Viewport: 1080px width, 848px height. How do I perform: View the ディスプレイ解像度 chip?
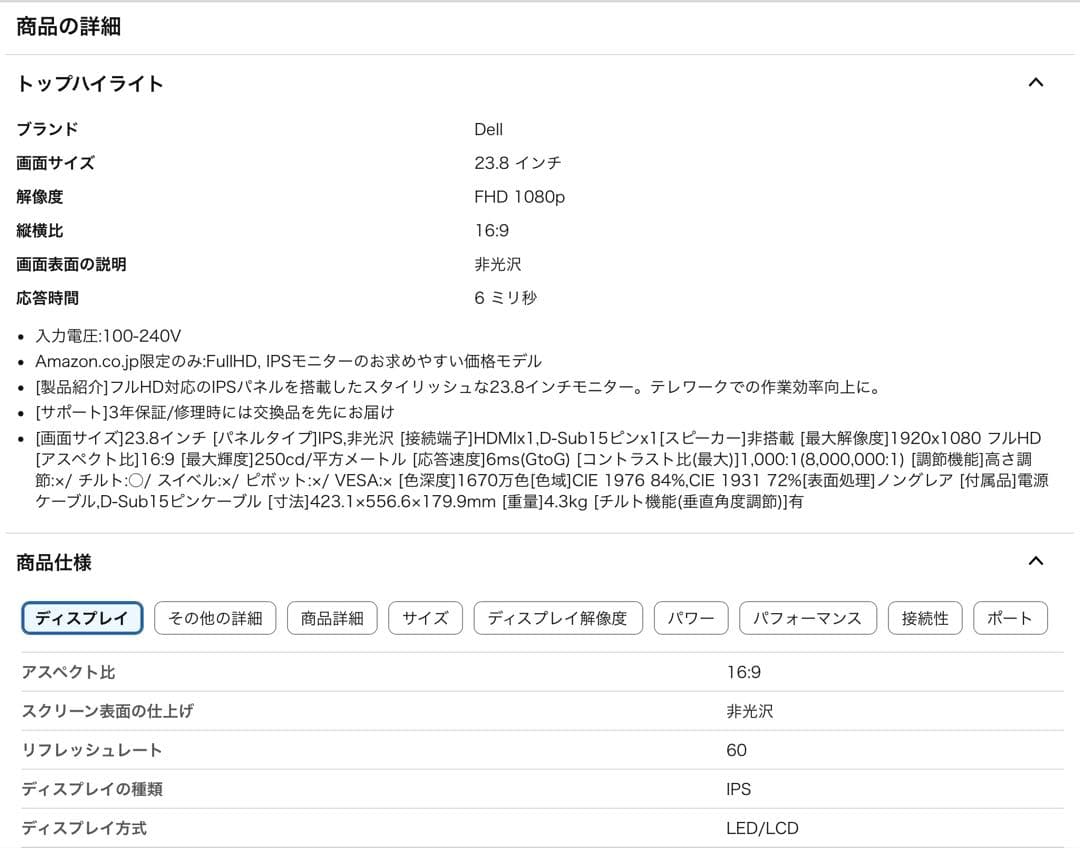pos(558,618)
